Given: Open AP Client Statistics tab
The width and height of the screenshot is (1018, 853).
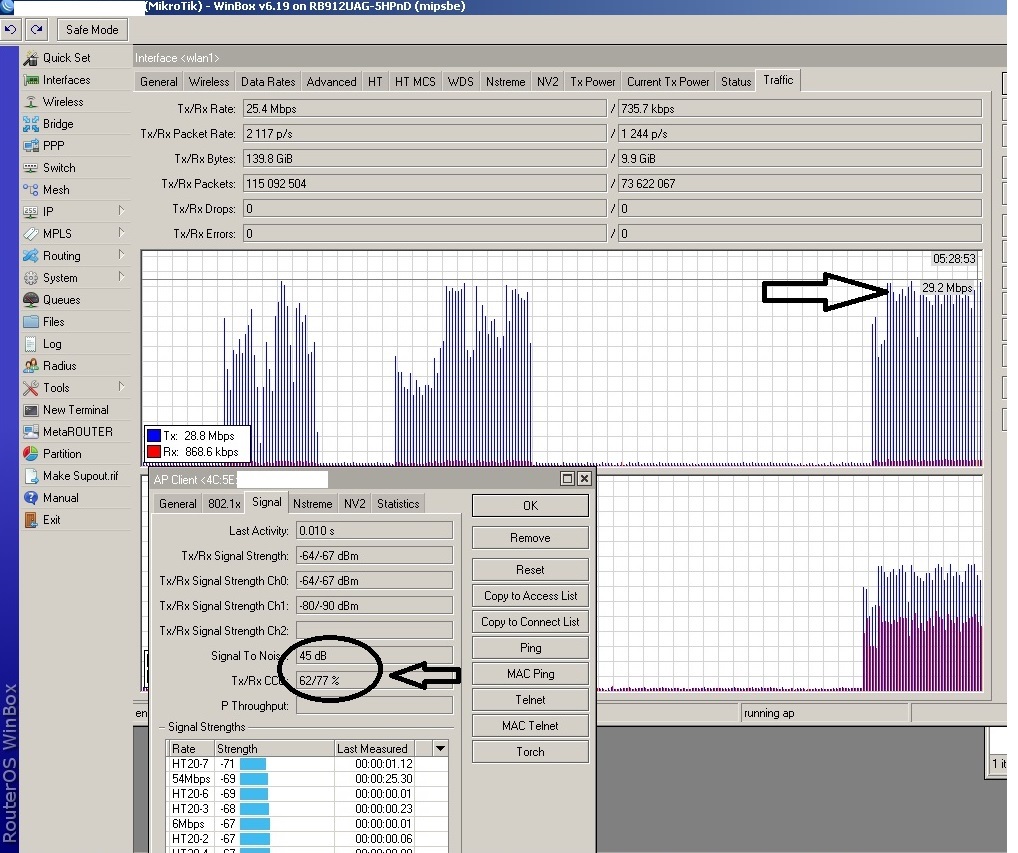Looking at the screenshot, I should coord(398,504).
